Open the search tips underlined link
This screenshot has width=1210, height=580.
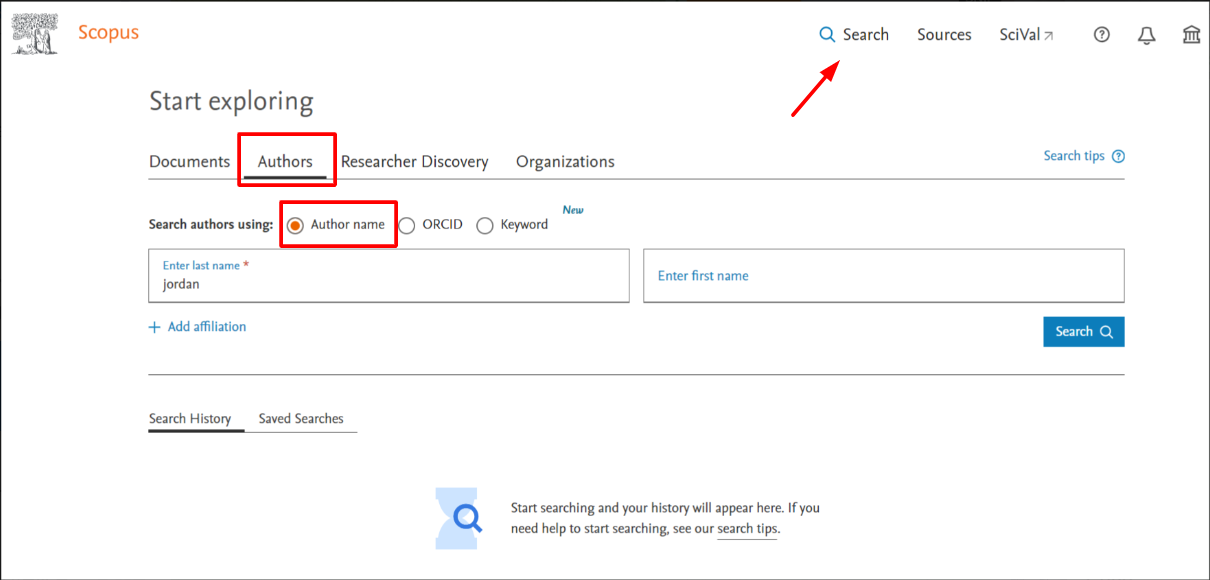coord(746,528)
